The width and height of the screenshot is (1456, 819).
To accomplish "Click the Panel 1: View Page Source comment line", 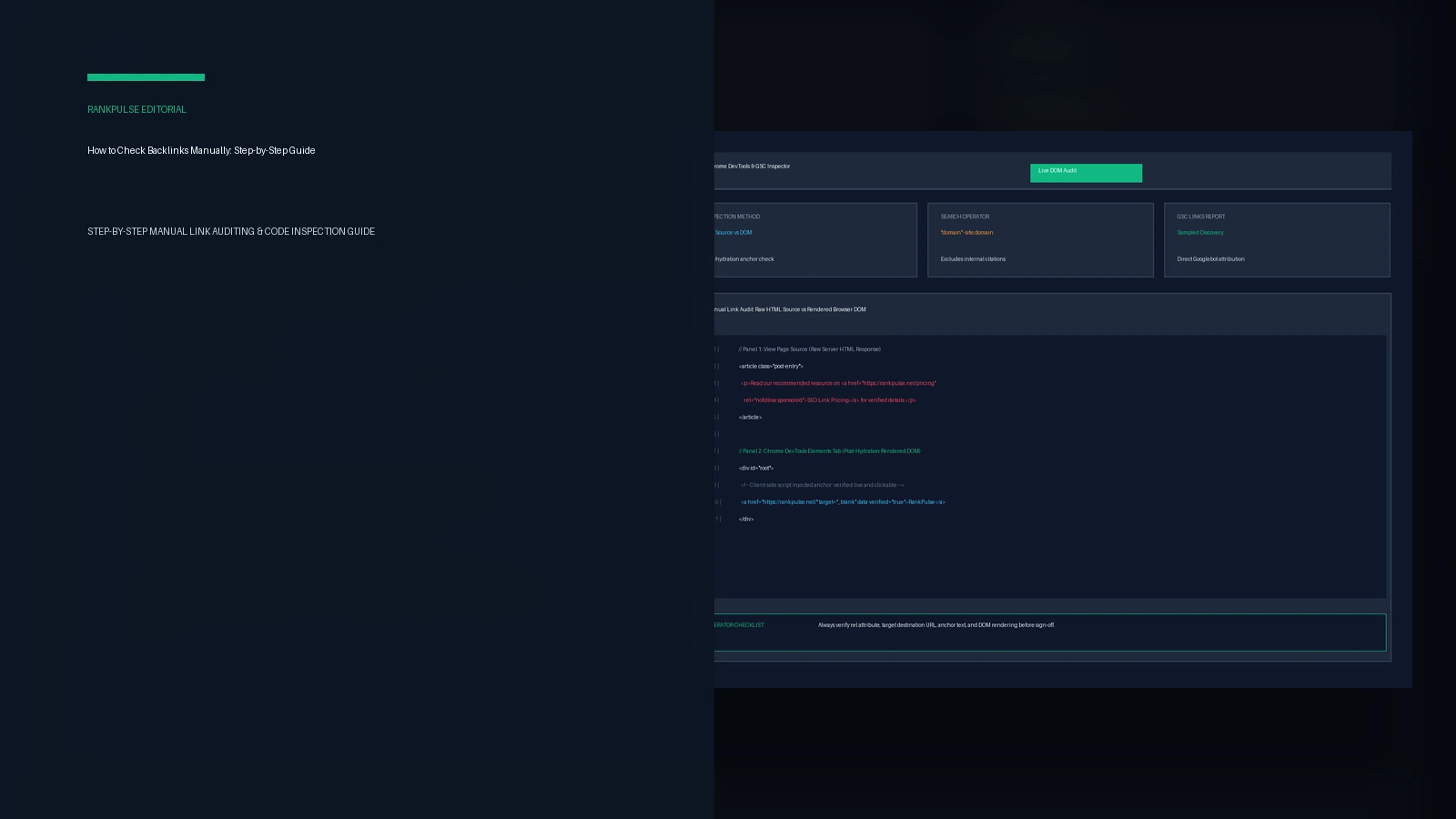I will point(810,349).
